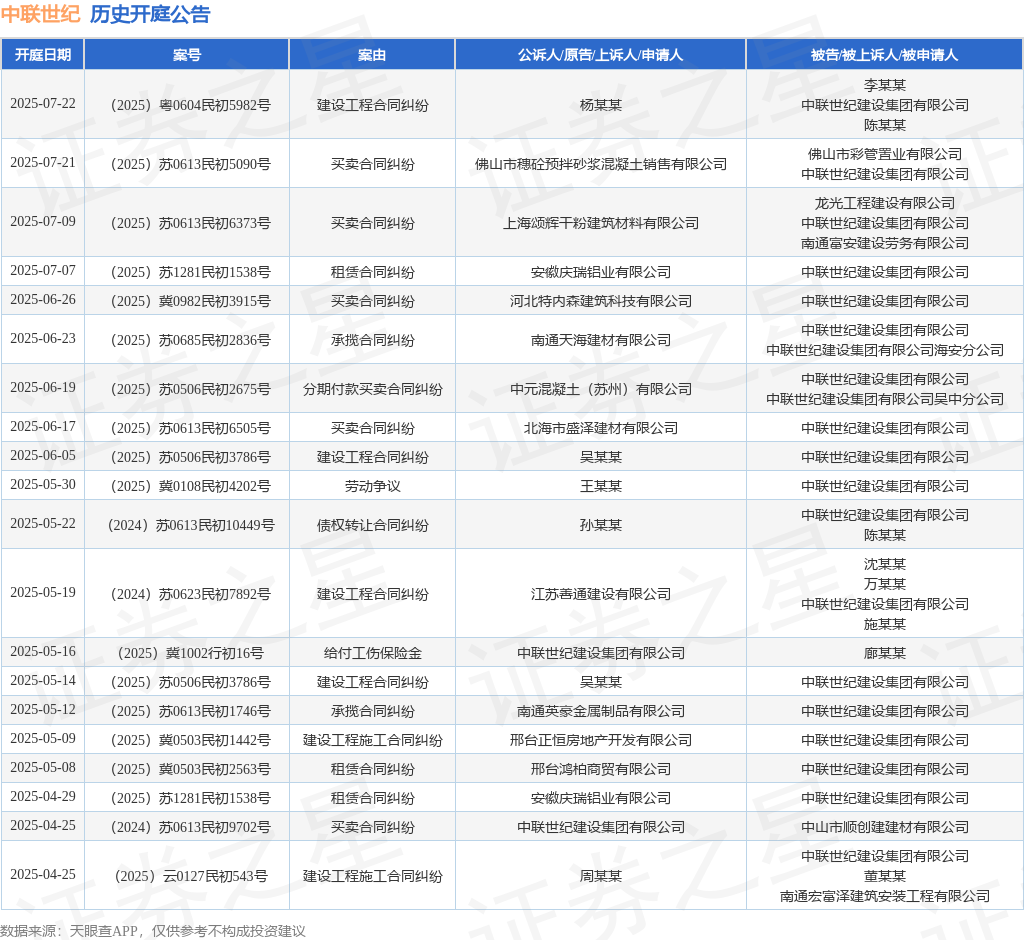Click defendant 李某某
Screen dimensions: 1024x940
(885, 86)
